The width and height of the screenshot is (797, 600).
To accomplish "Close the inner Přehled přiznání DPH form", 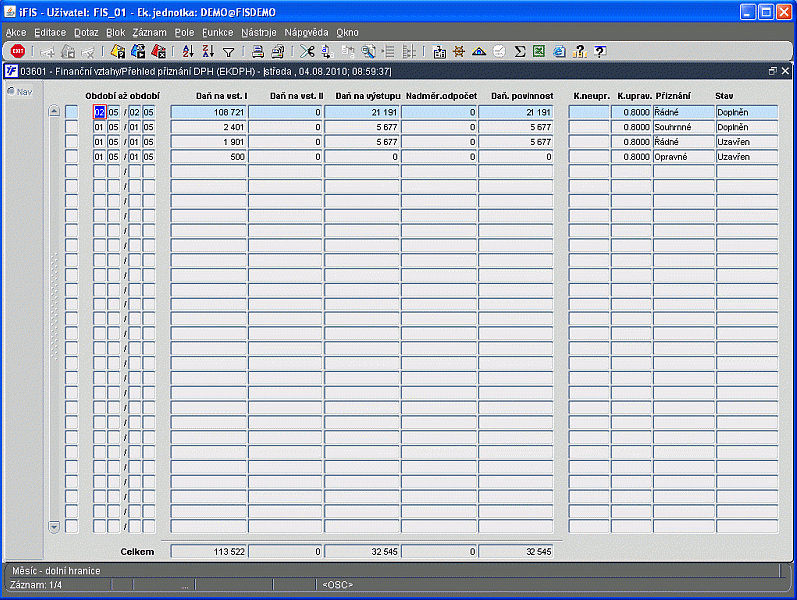I will click(785, 71).
